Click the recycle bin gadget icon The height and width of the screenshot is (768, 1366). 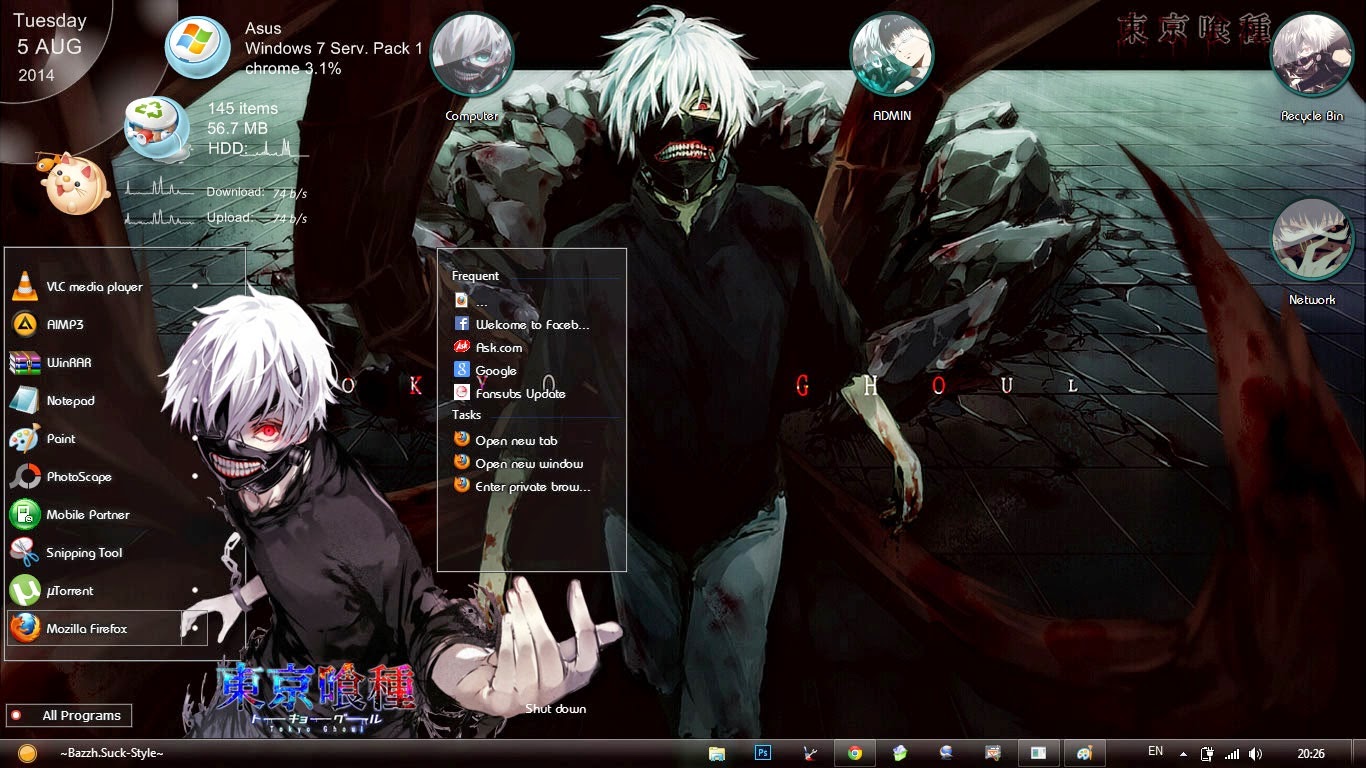click(x=157, y=129)
